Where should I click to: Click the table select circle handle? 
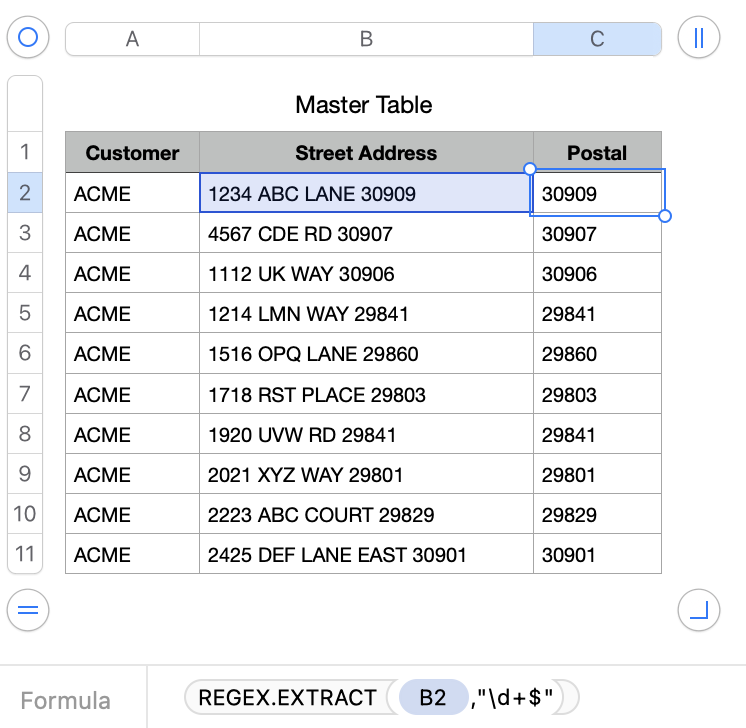pyautogui.click(x=28, y=38)
